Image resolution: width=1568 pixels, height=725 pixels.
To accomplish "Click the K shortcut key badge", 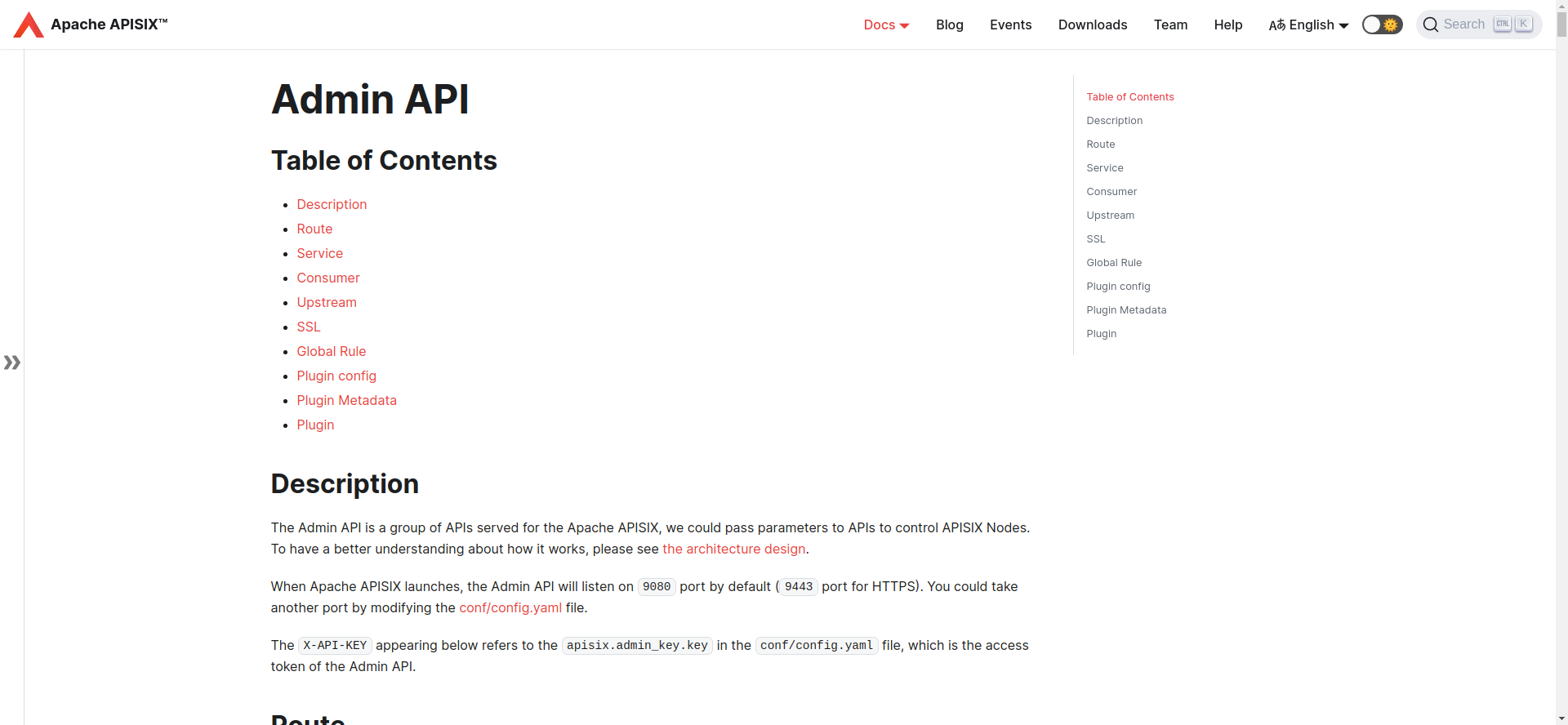I will [1523, 24].
